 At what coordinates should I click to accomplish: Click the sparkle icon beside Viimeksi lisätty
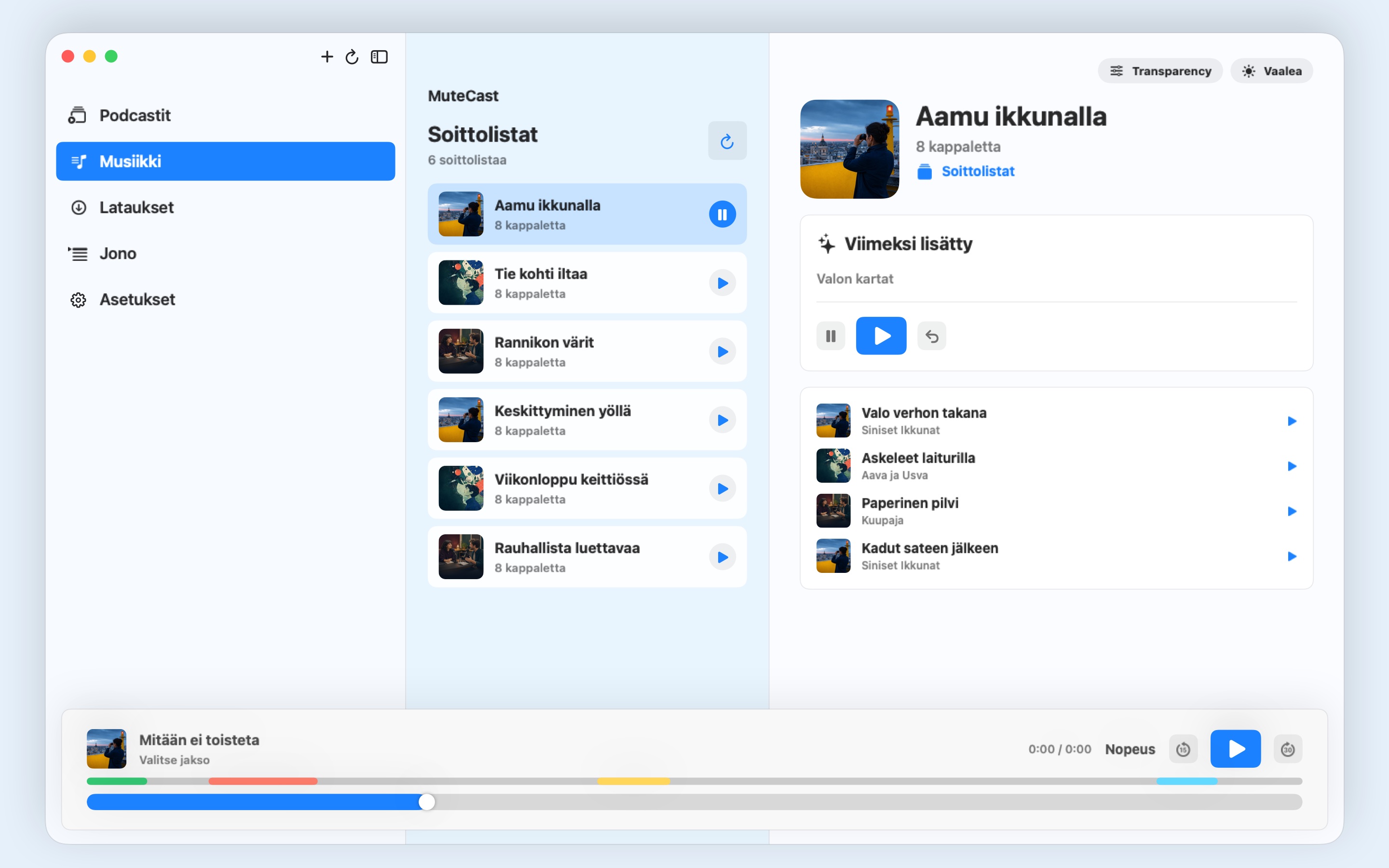point(827,244)
